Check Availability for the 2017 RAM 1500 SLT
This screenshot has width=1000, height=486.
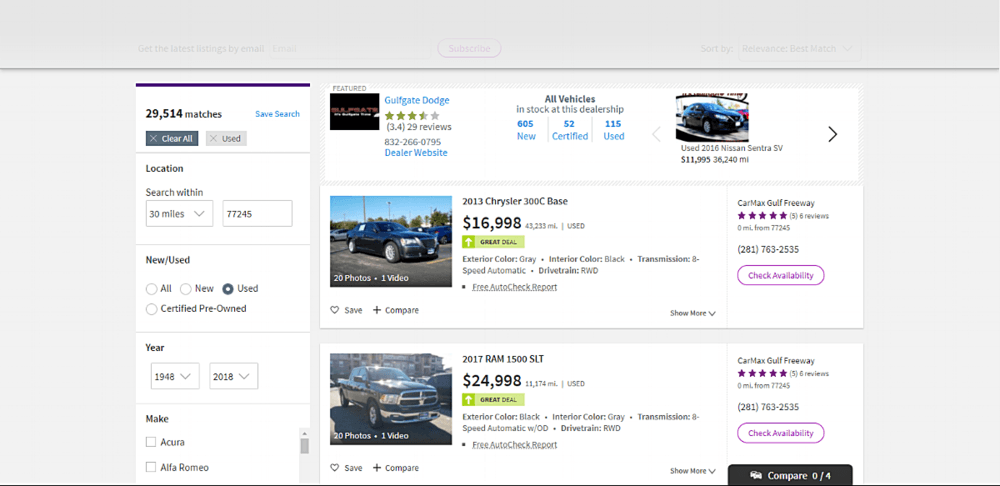coord(781,433)
